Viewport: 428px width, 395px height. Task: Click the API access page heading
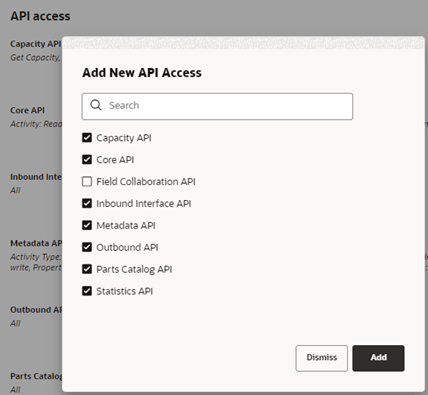point(40,16)
